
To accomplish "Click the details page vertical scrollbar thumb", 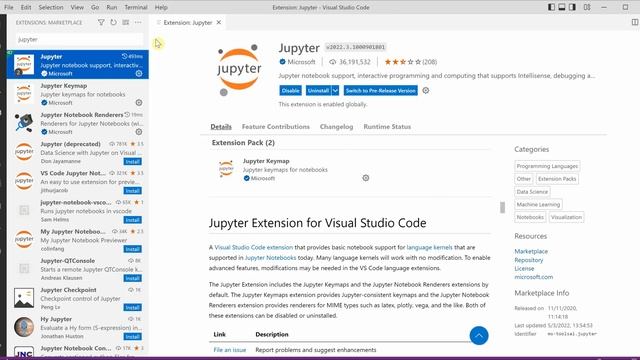I will point(502,207).
